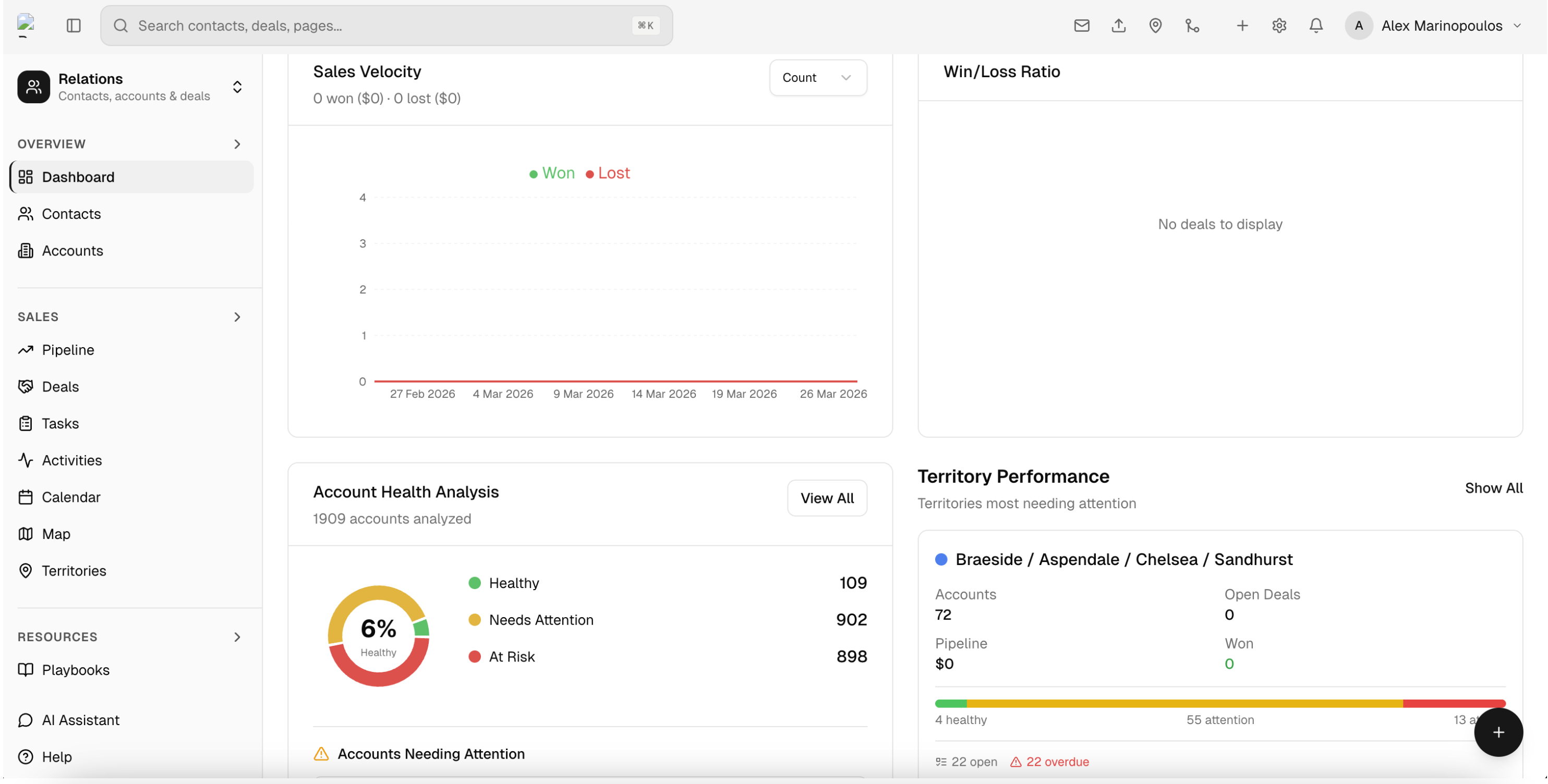1548x784 pixels.
Task: Click the yellow attention segment of territory bar
Action: [x=1184, y=703]
